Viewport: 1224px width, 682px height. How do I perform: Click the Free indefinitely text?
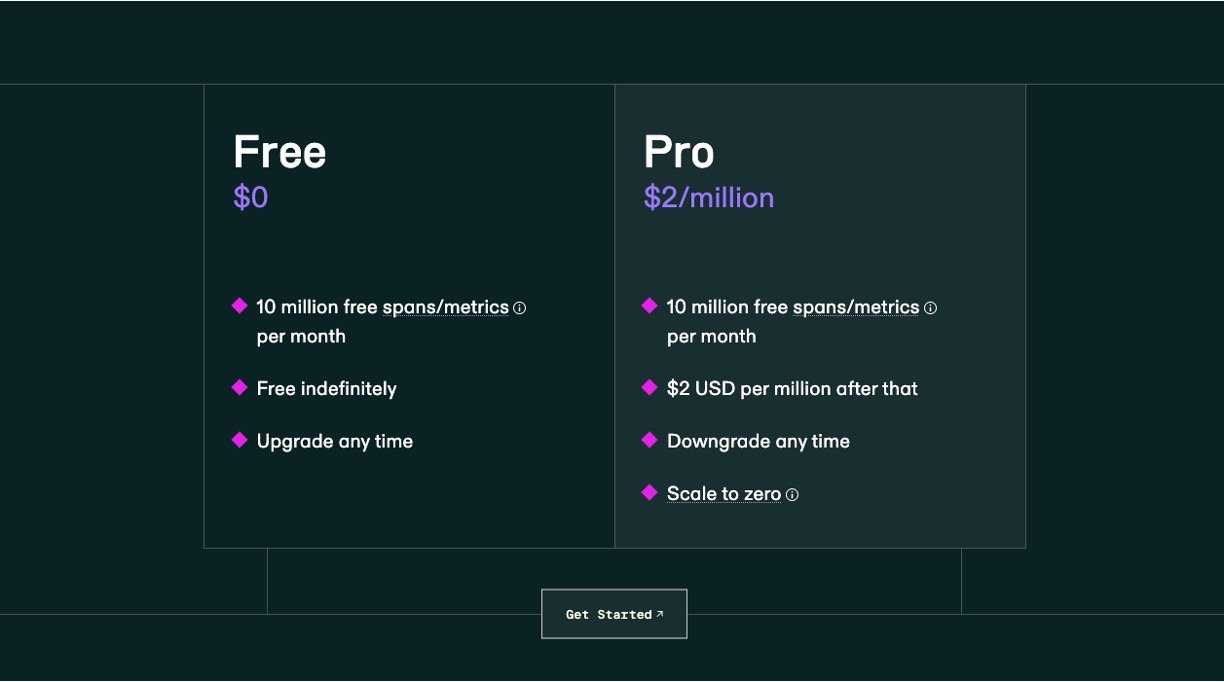click(x=327, y=388)
